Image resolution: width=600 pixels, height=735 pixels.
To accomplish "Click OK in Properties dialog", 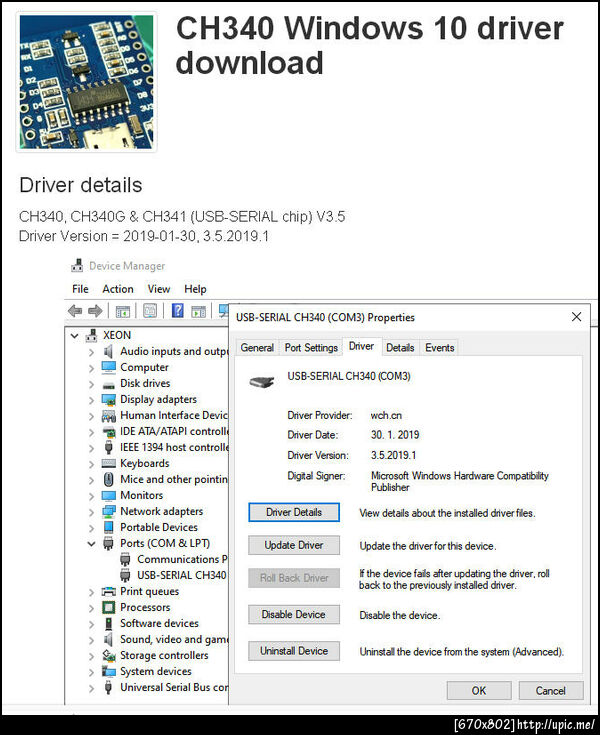I will tap(479, 691).
